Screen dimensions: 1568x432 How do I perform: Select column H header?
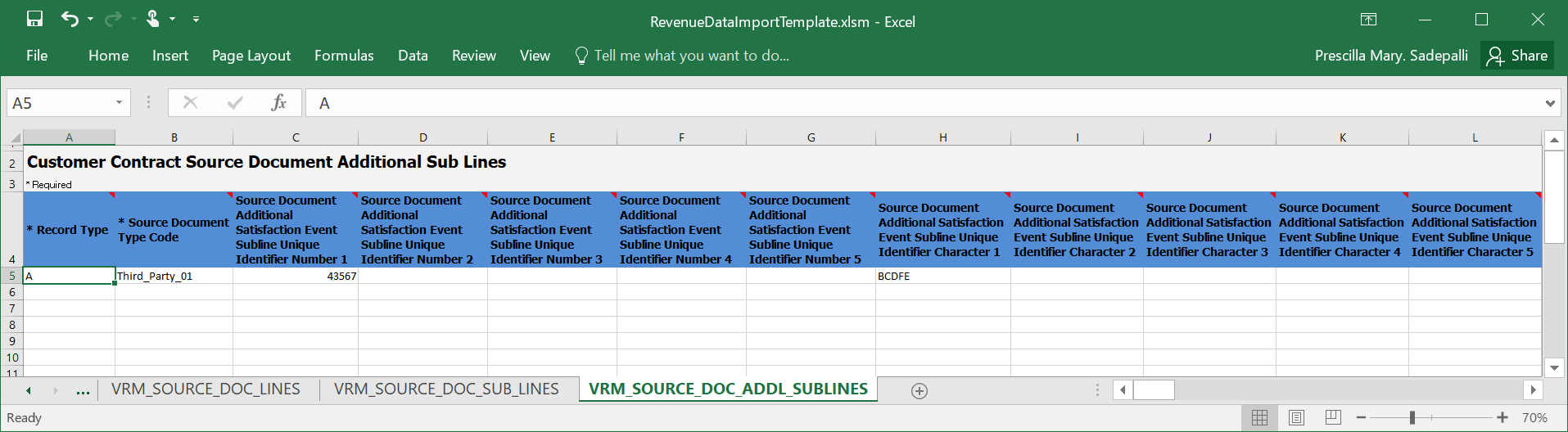943,137
